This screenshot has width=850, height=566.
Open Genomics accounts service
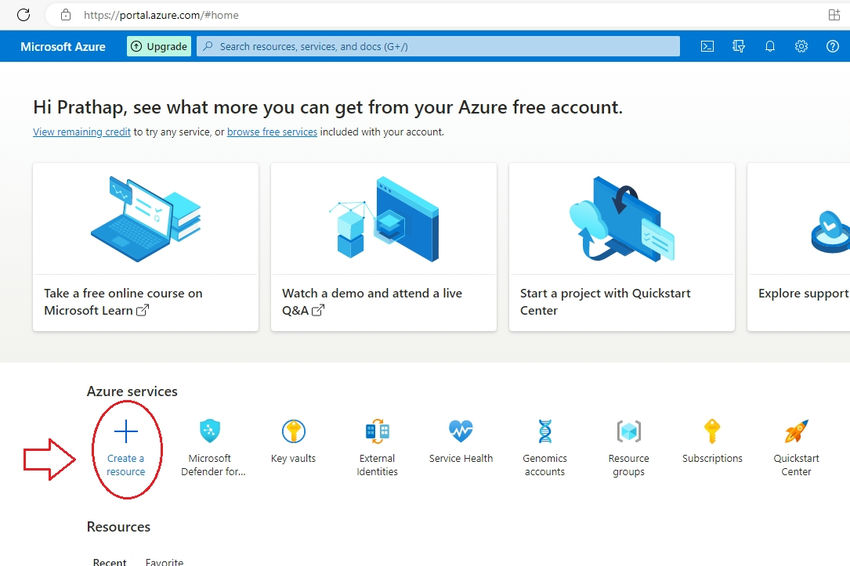click(x=545, y=432)
